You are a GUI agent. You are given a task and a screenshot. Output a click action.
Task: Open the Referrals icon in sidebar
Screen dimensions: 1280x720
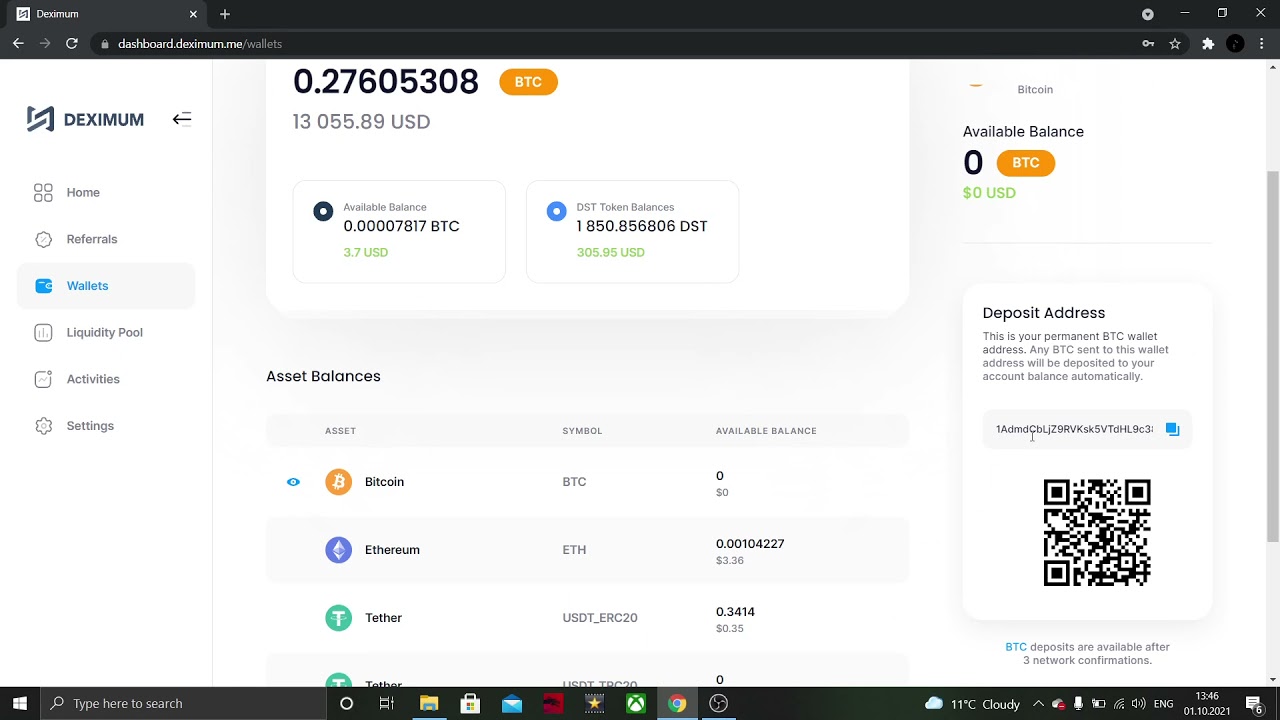coord(43,239)
